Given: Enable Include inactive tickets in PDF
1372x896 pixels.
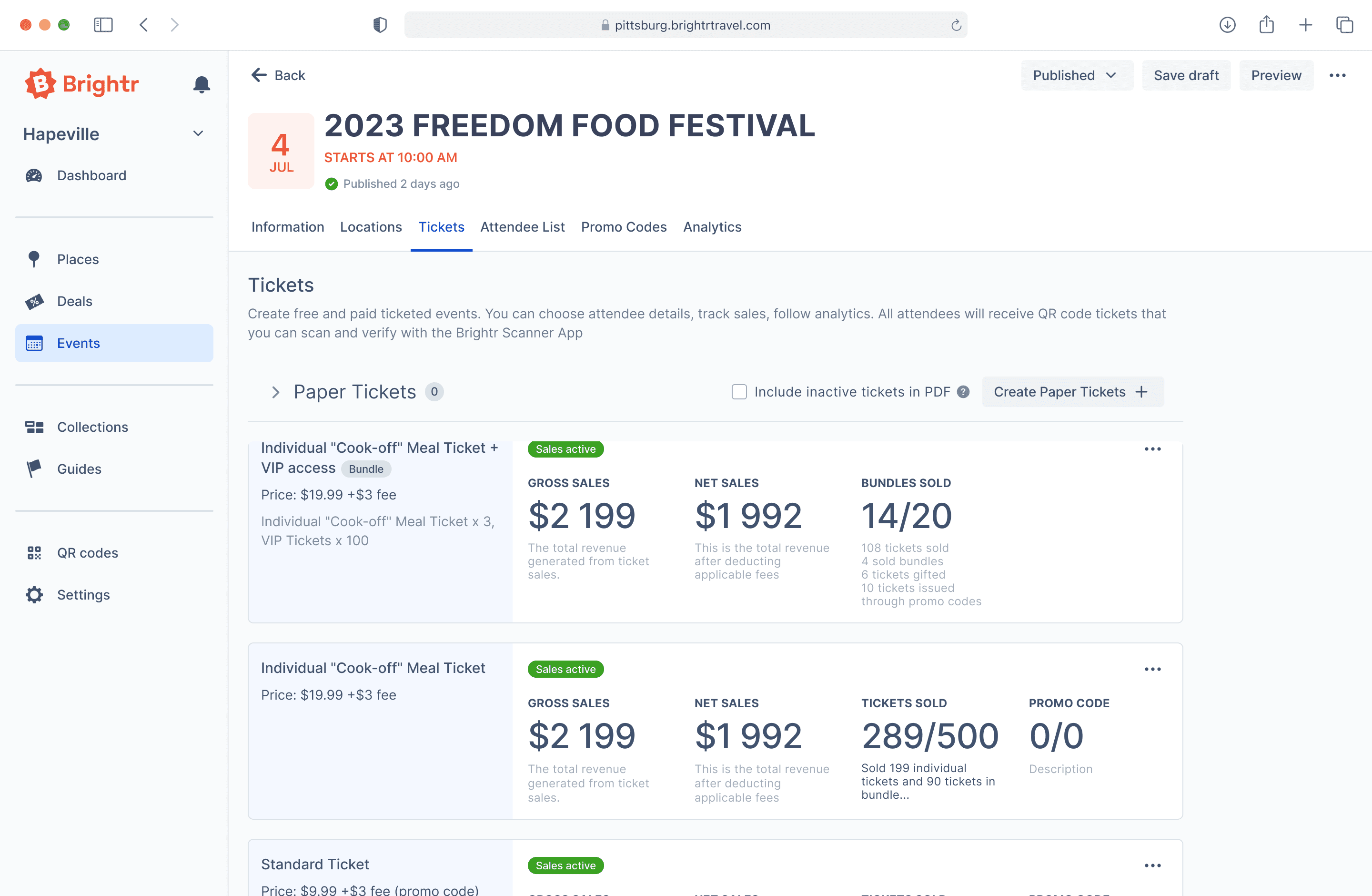Looking at the screenshot, I should pyautogui.click(x=739, y=392).
